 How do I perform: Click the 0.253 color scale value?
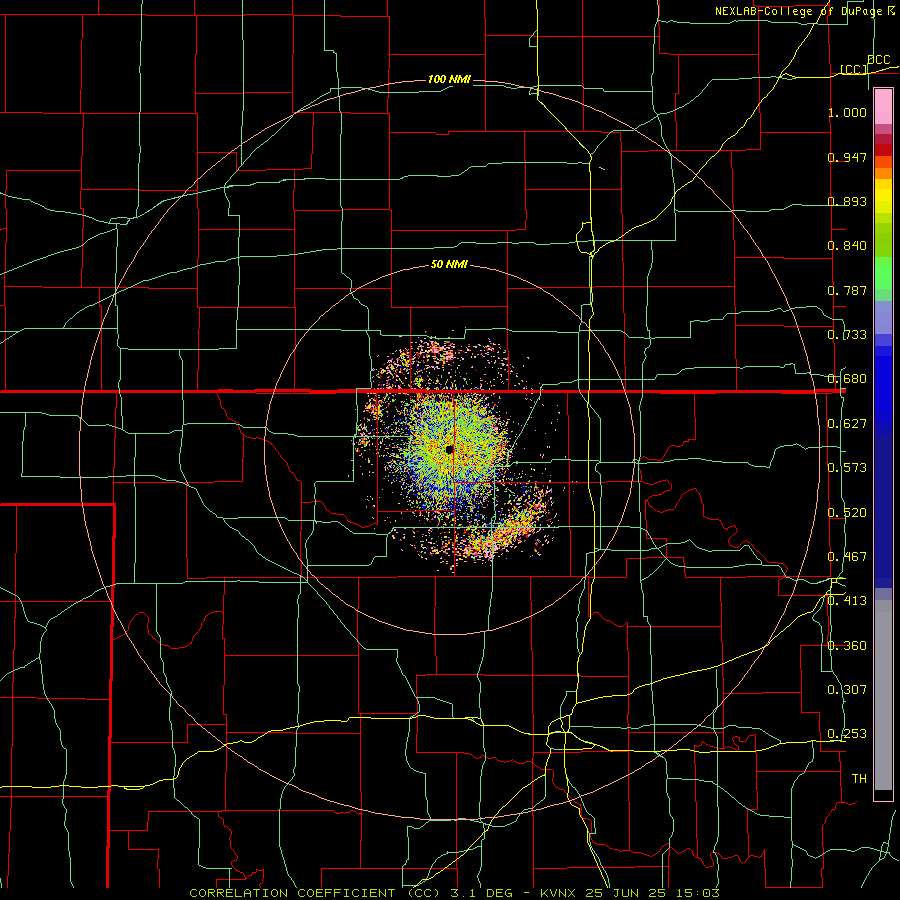[847, 734]
